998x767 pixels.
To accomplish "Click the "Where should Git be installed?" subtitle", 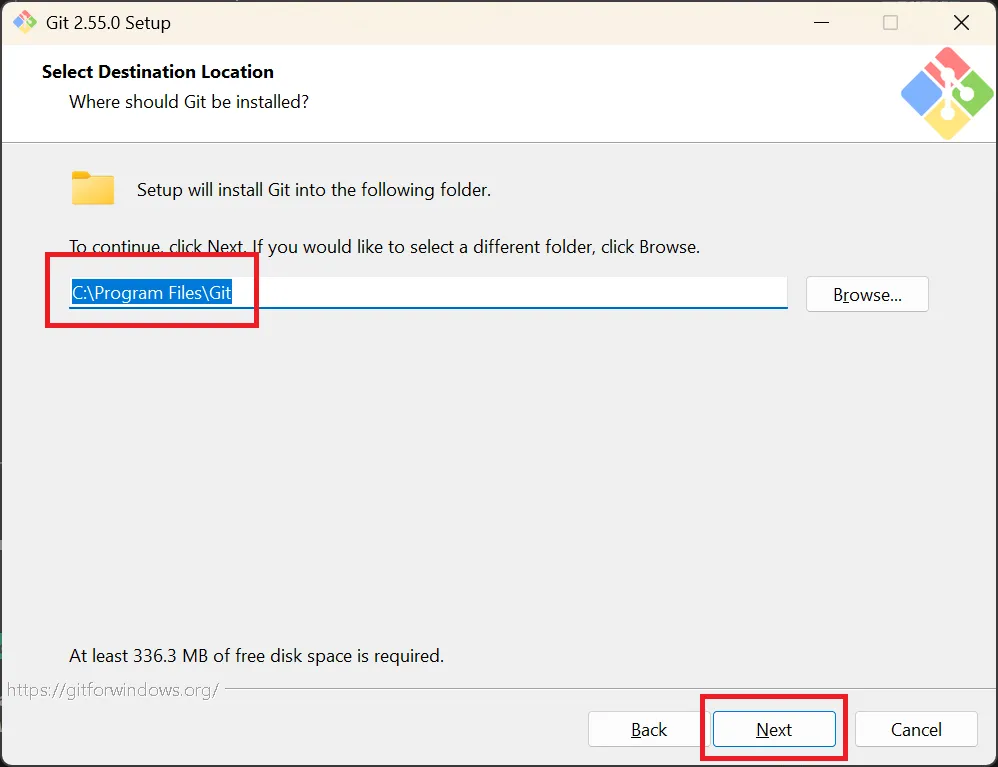I will (189, 102).
